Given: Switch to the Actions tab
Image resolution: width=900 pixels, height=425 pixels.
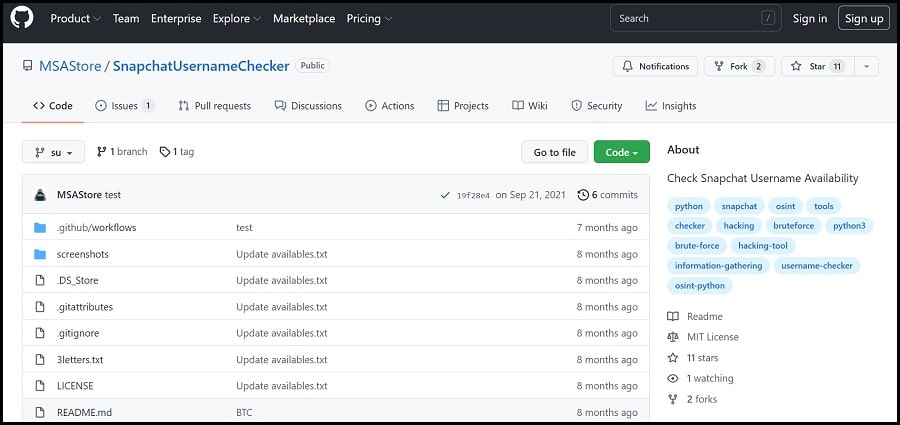Looking at the screenshot, I should pos(390,106).
